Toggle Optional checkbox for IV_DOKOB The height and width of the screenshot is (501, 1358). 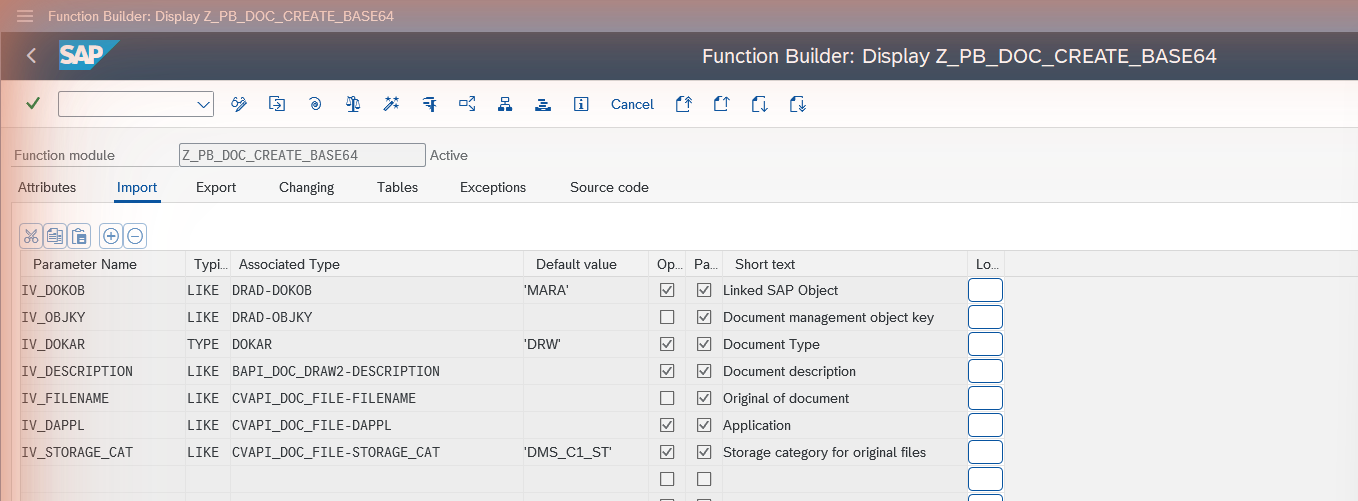(x=667, y=290)
